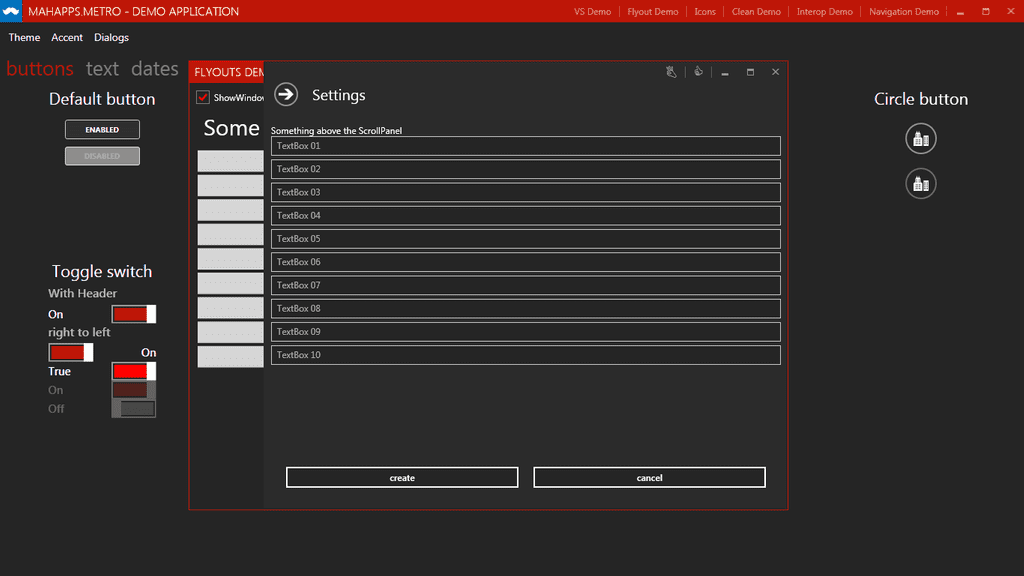Switch to the dates tab
Viewport: 1024px width, 576px height.
(x=155, y=69)
